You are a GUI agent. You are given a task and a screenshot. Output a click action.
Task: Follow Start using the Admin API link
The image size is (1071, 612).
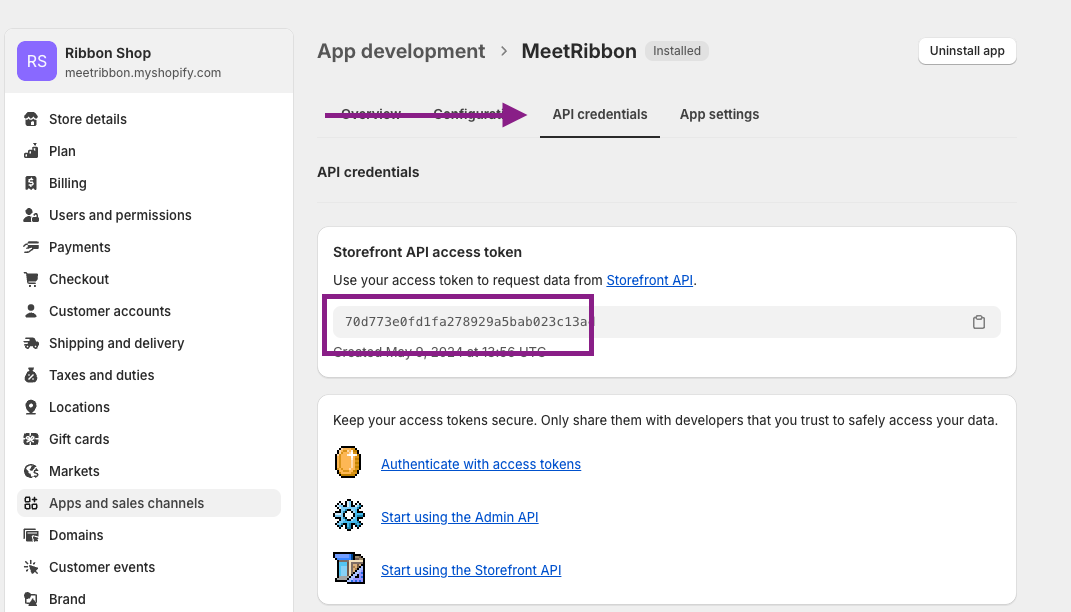[x=459, y=517]
